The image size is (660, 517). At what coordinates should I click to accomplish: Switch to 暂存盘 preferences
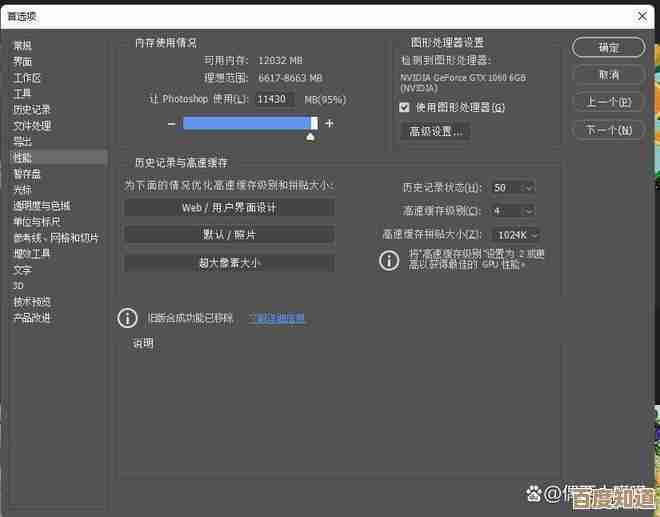[27, 173]
